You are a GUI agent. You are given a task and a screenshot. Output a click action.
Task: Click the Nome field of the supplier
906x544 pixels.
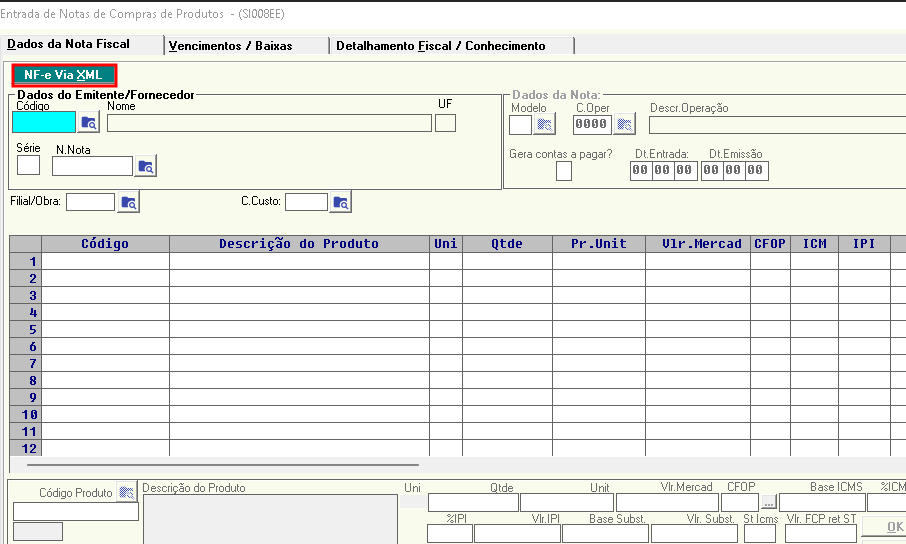tap(269, 123)
